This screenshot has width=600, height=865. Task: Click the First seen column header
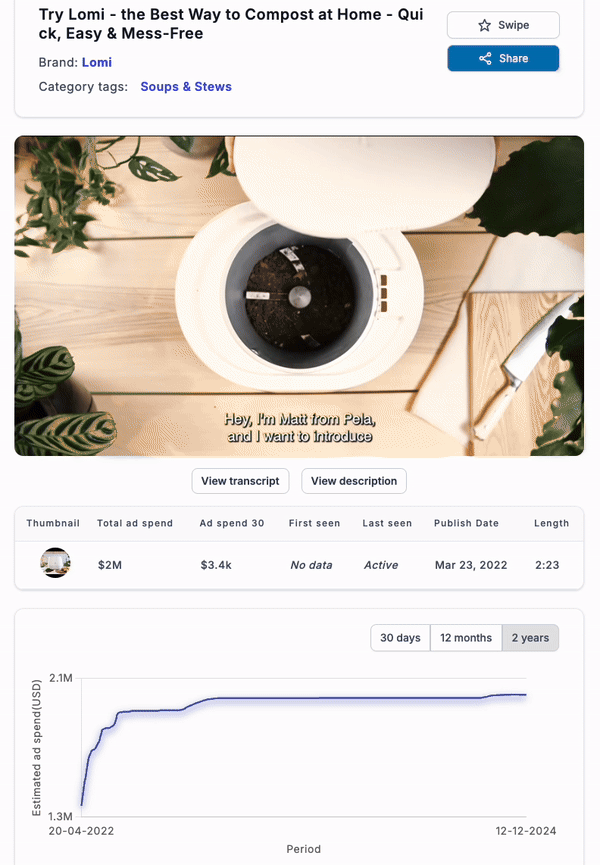[314, 523]
